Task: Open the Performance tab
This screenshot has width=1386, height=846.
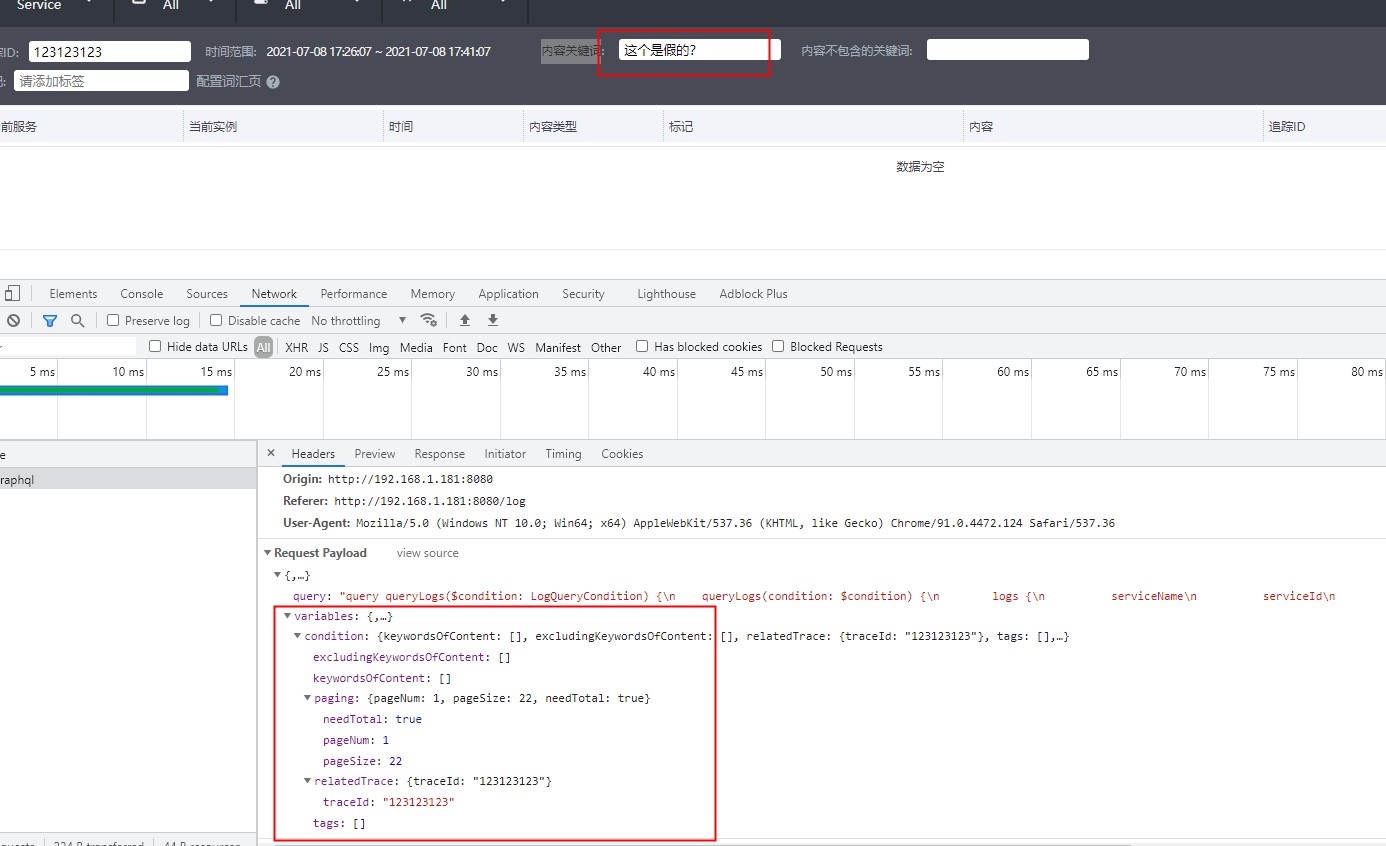Action: point(354,294)
